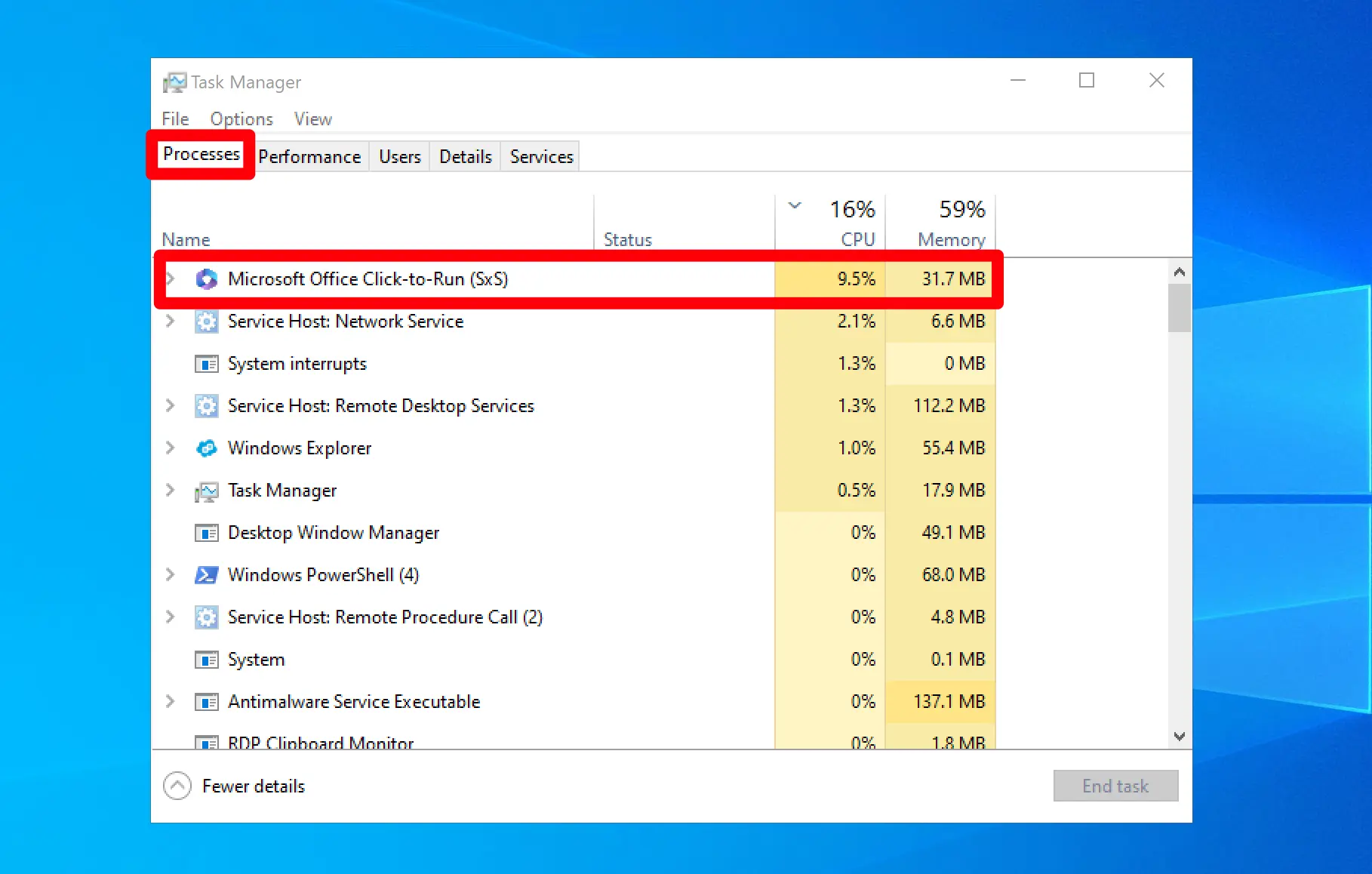This screenshot has height=874, width=1372.
Task: Maximize the Task Manager window
Action: (1087, 80)
